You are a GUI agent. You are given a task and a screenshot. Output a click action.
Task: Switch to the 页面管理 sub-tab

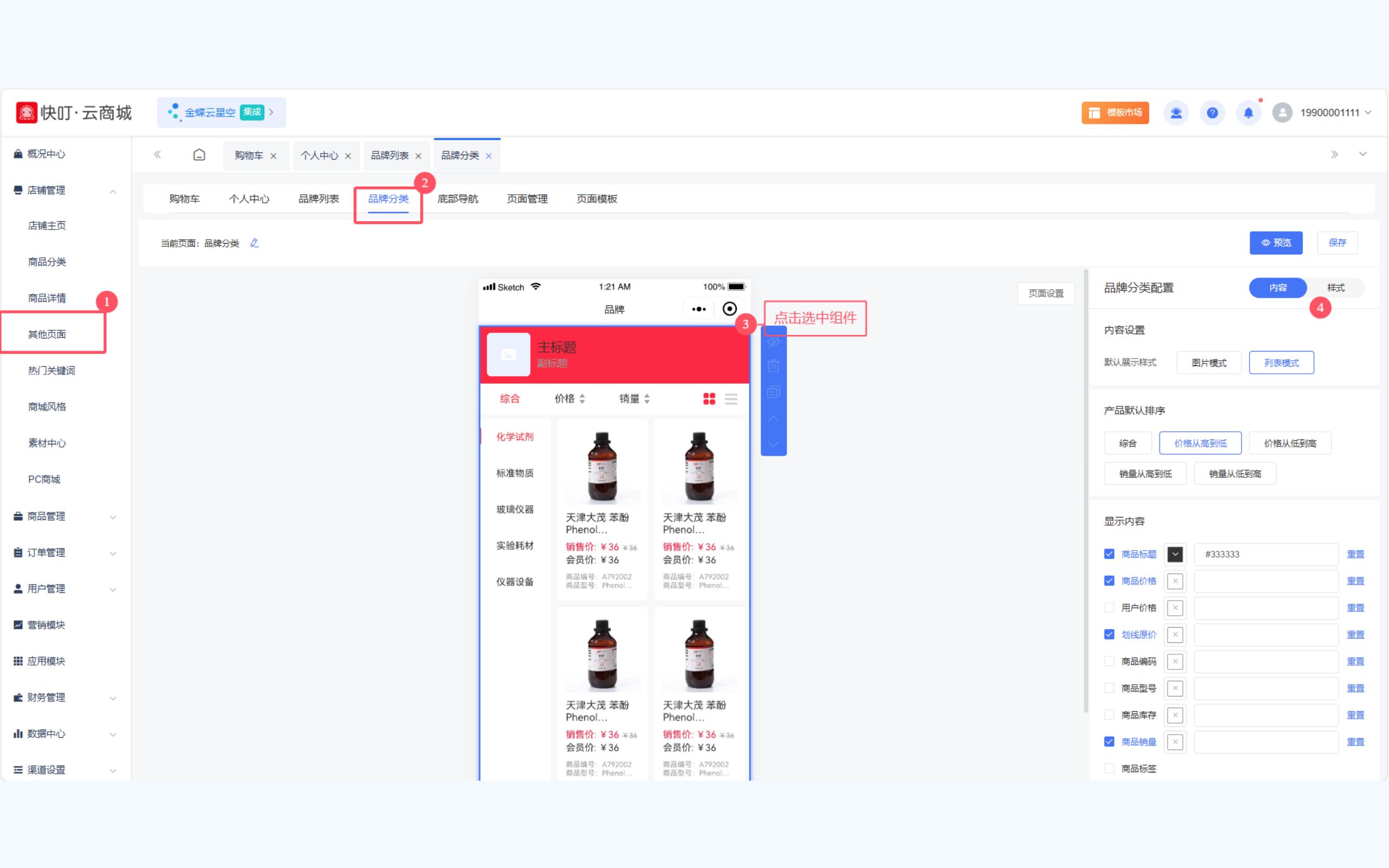[x=527, y=199]
